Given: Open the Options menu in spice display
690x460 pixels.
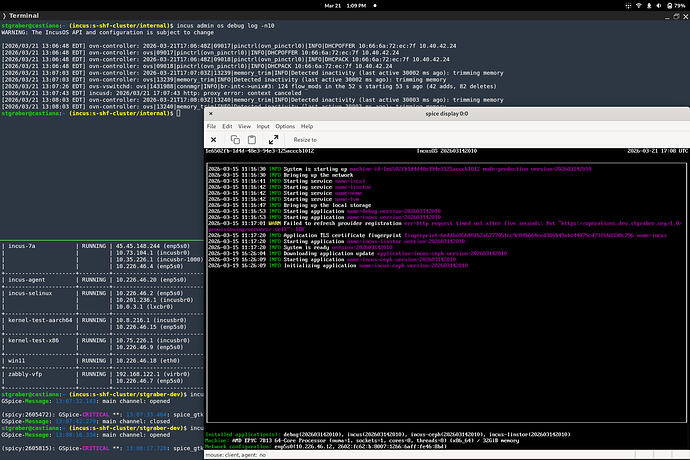Looking at the screenshot, I should 286,126.
